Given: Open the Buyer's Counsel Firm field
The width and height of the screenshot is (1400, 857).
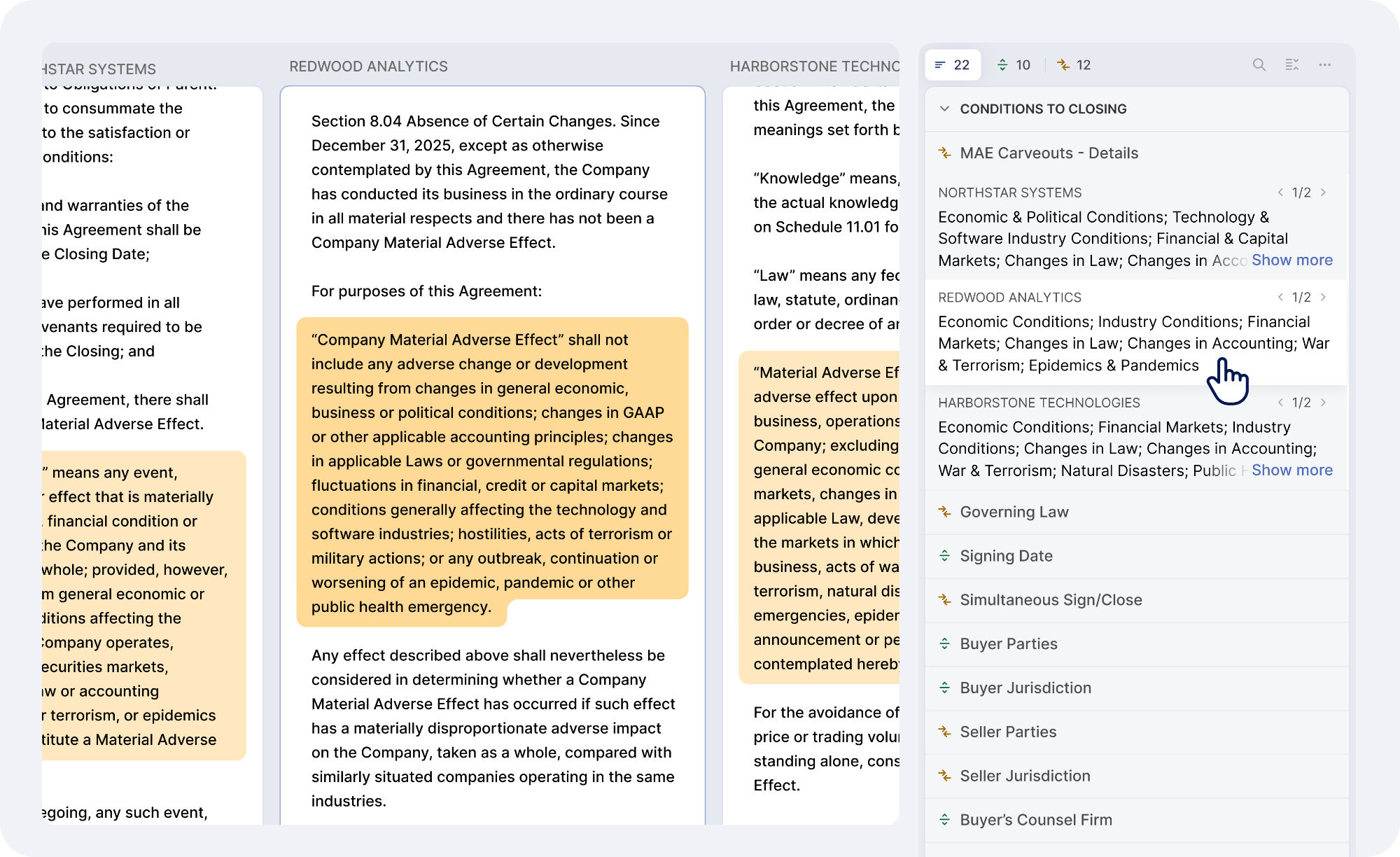Looking at the screenshot, I should (x=1137, y=820).
